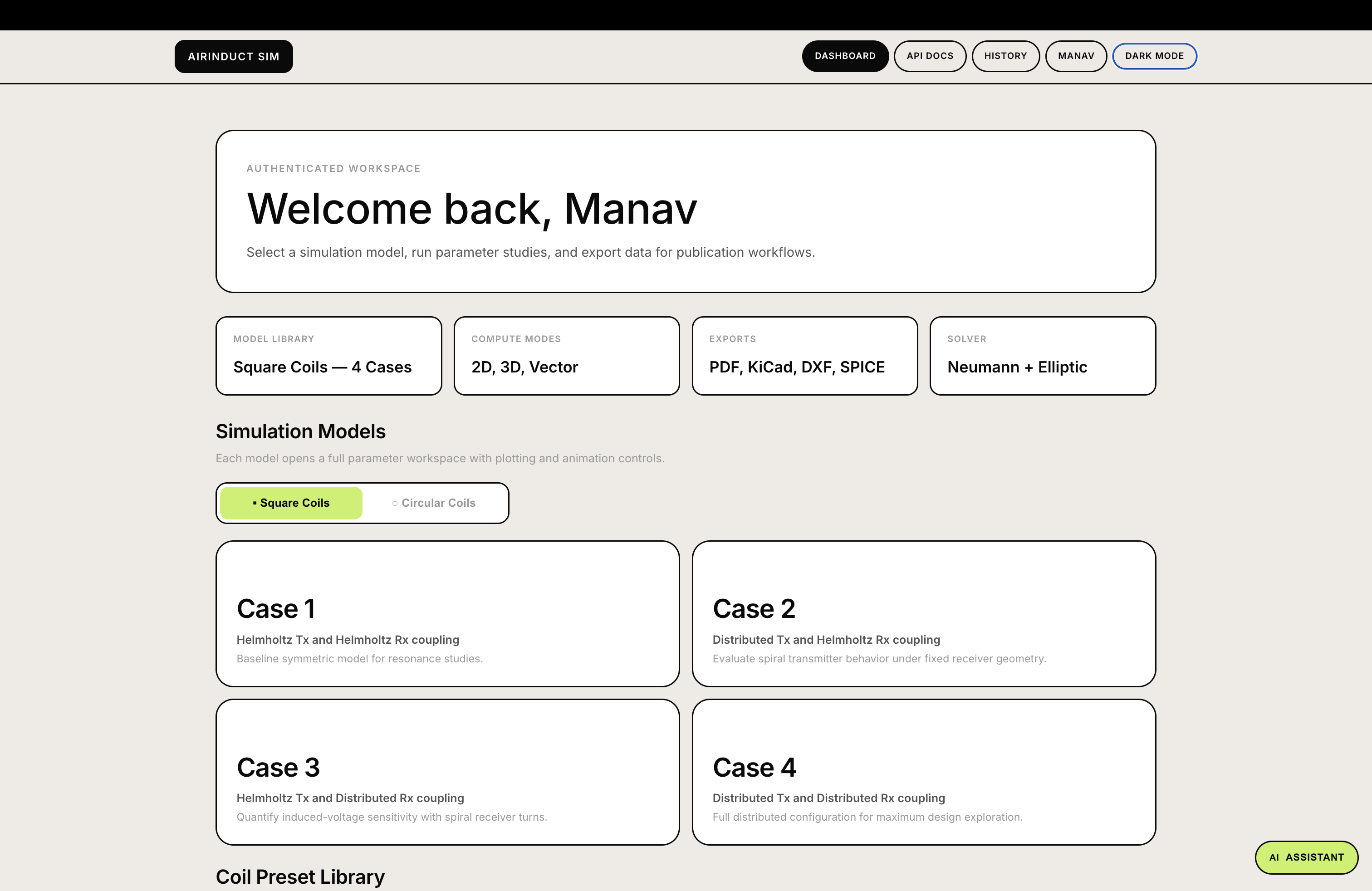
Task: Open the API Docs page
Action: coord(929,56)
